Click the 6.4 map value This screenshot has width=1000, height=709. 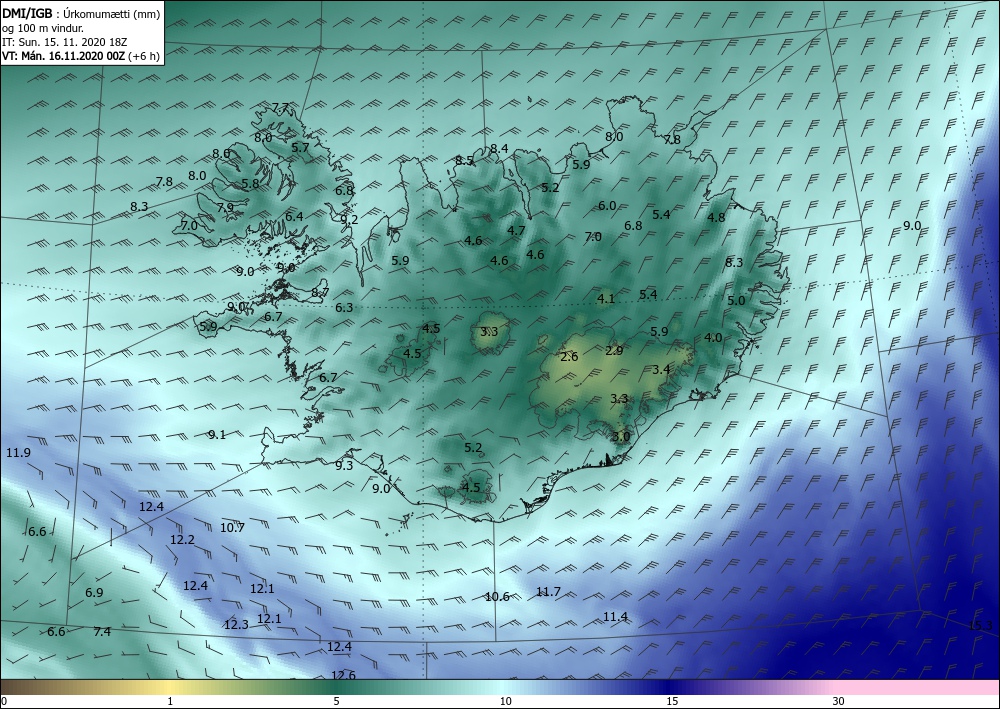pyautogui.click(x=294, y=217)
